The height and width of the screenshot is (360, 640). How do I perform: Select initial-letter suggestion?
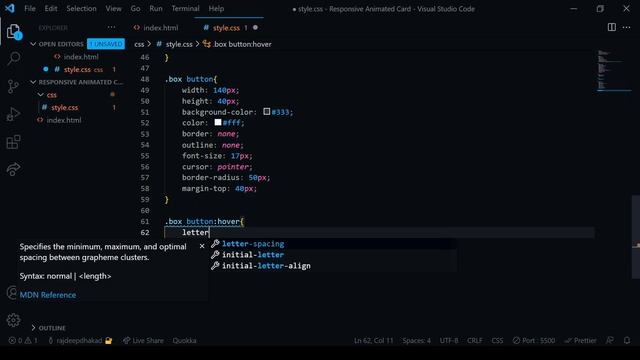tap(332, 255)
